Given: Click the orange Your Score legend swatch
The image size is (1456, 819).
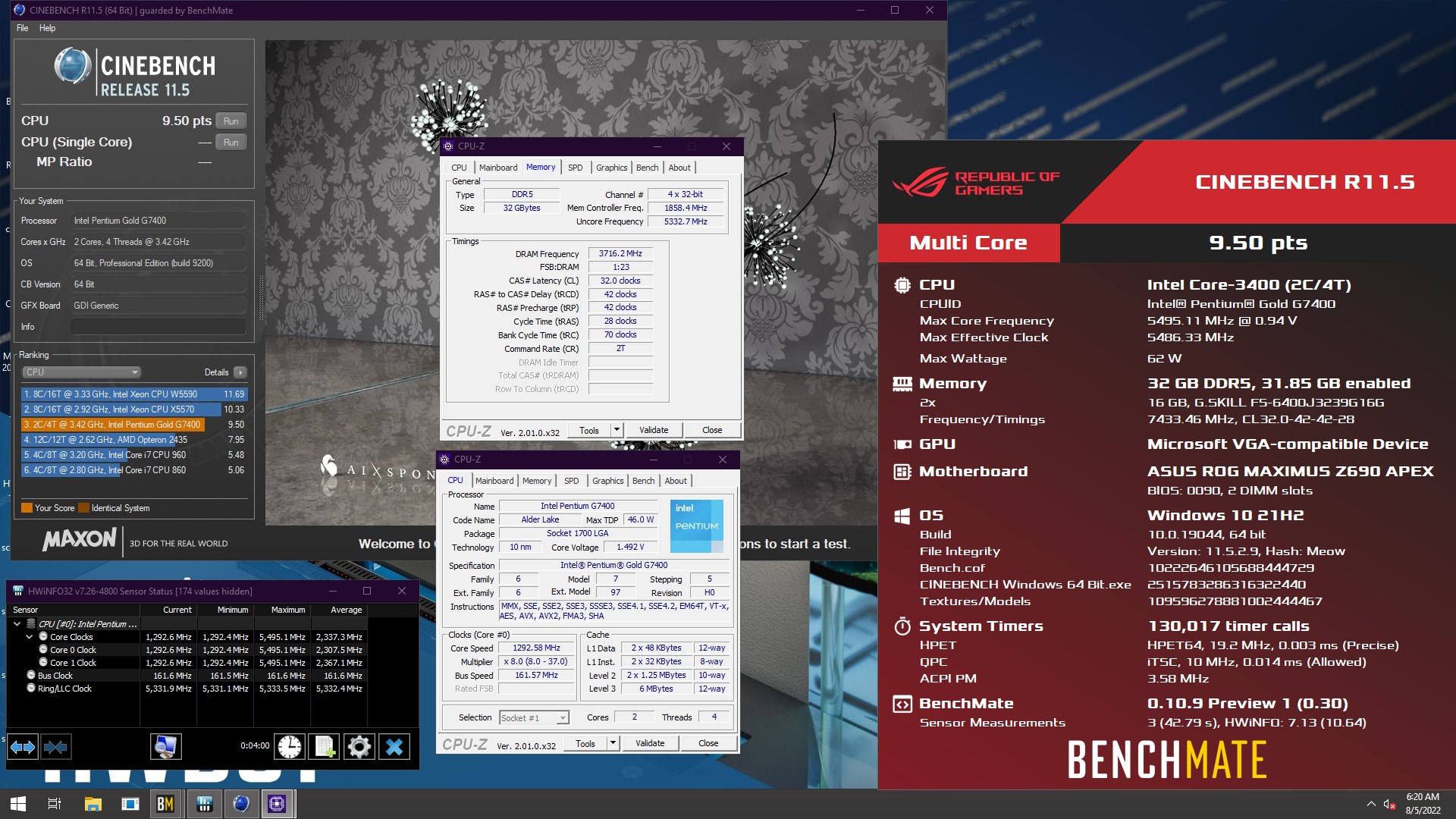Looking at the screenshot, I should pyautogui.click(x=27, y=508).
